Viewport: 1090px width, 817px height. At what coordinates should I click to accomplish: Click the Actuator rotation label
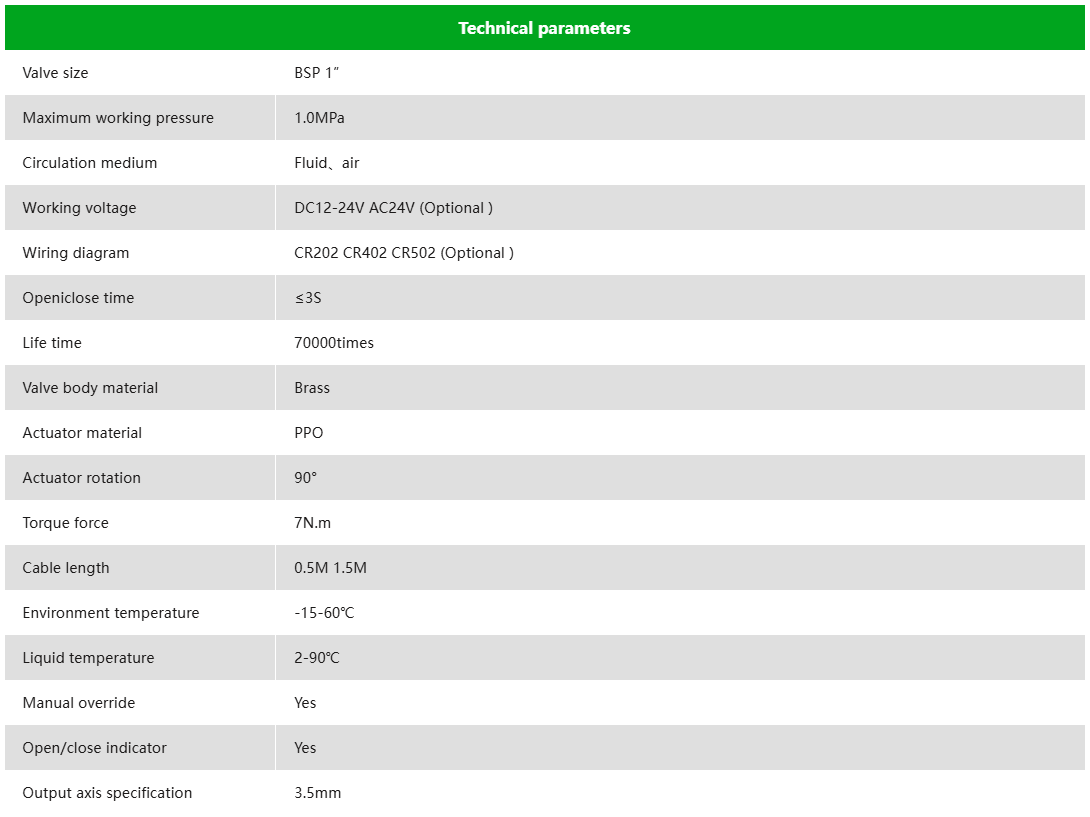point(82,478)
